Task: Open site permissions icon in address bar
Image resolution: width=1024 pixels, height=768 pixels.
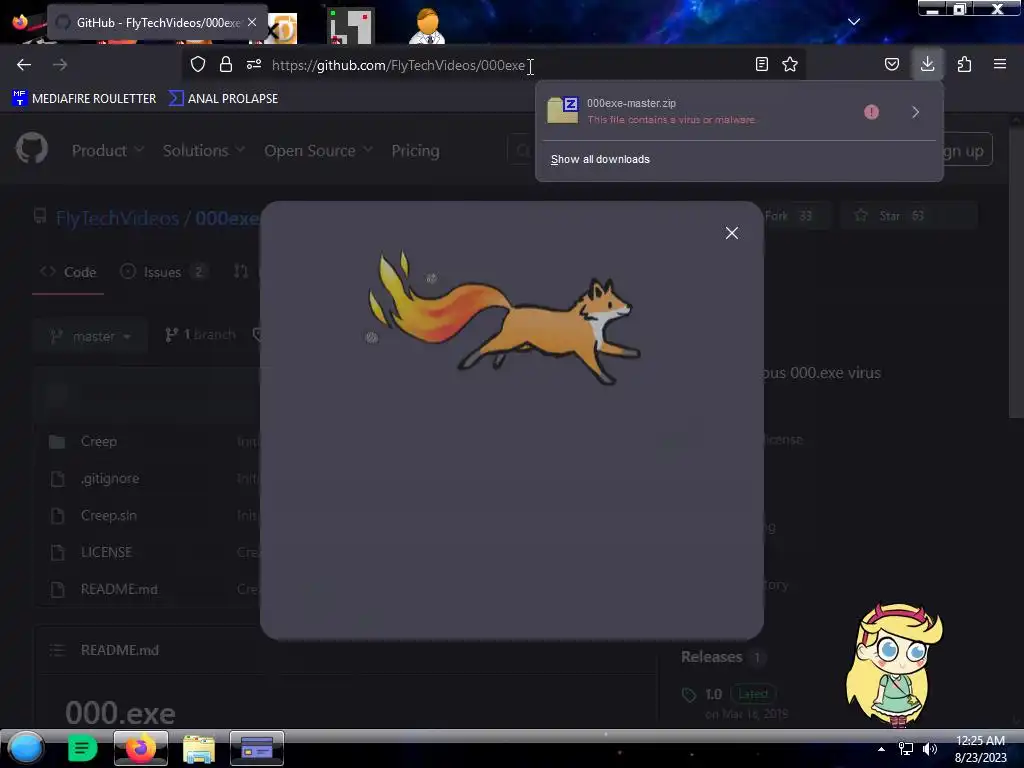Action: point(254,65)
